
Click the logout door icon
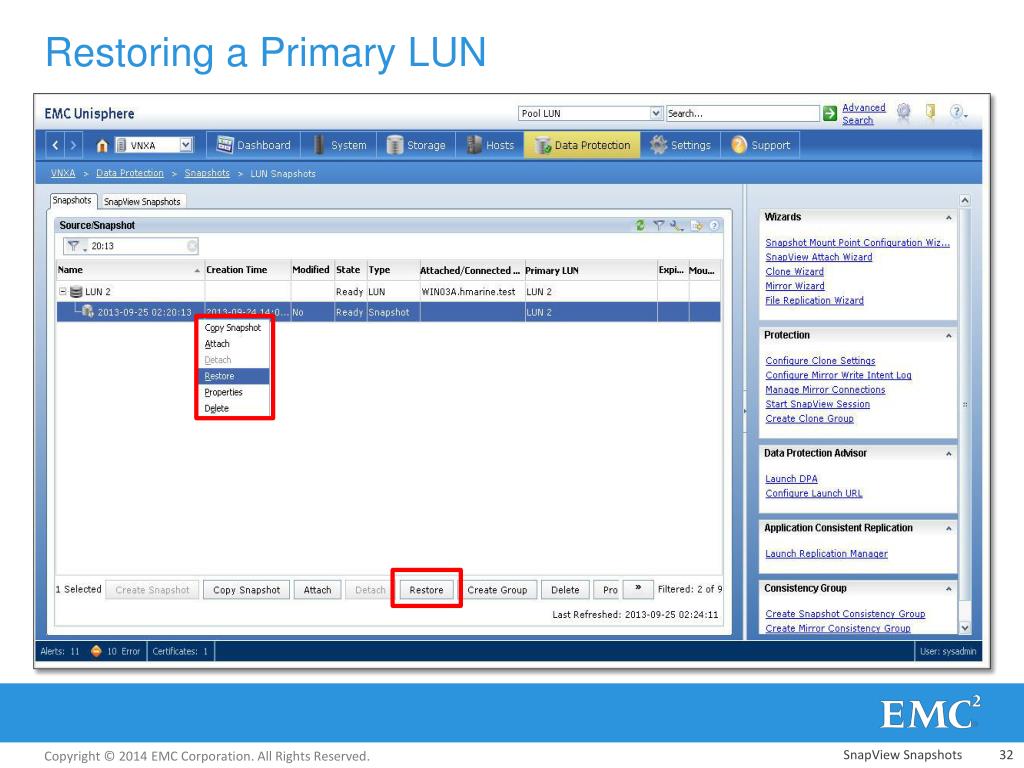(931, 112)
